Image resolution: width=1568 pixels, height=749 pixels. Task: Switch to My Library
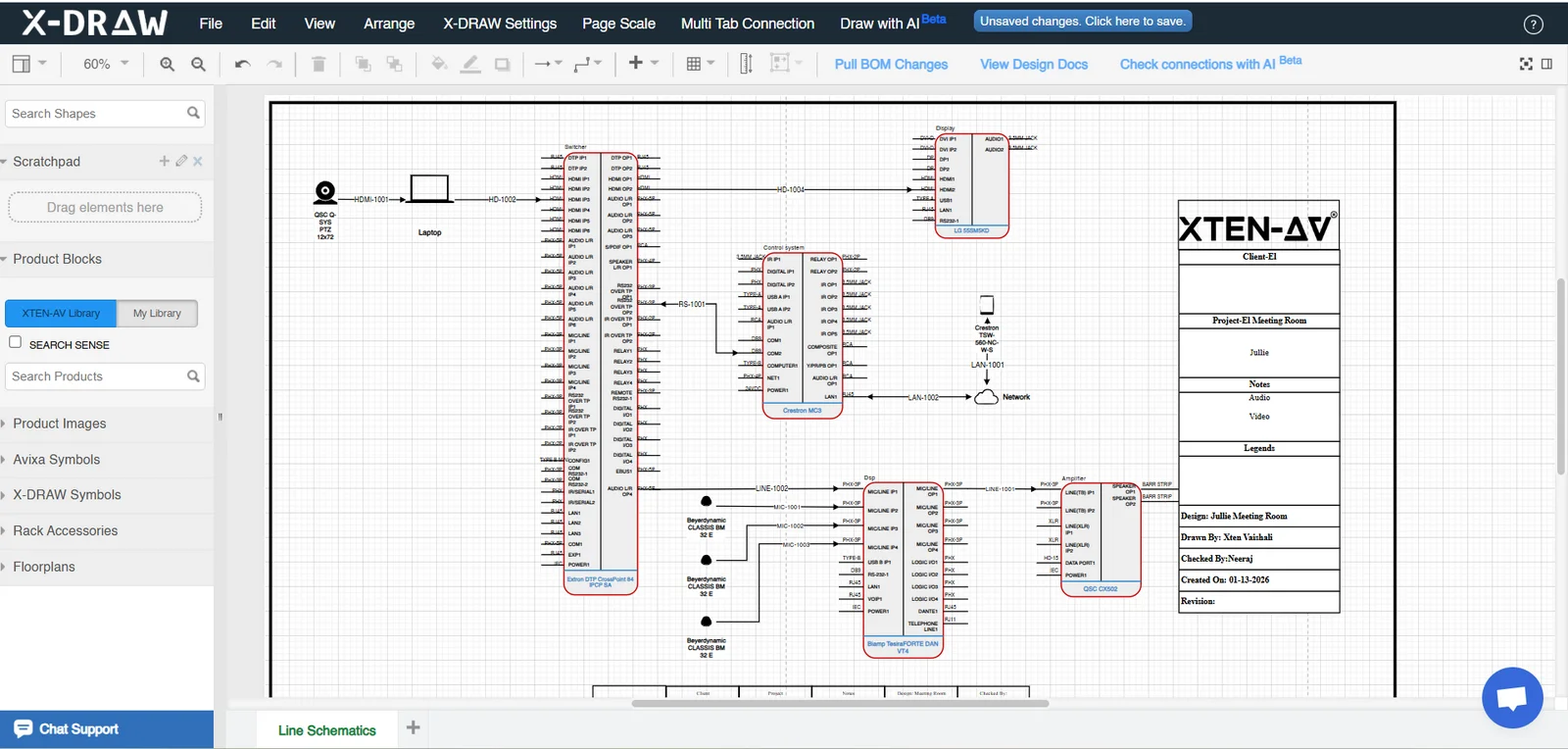[x=157, y=313]
